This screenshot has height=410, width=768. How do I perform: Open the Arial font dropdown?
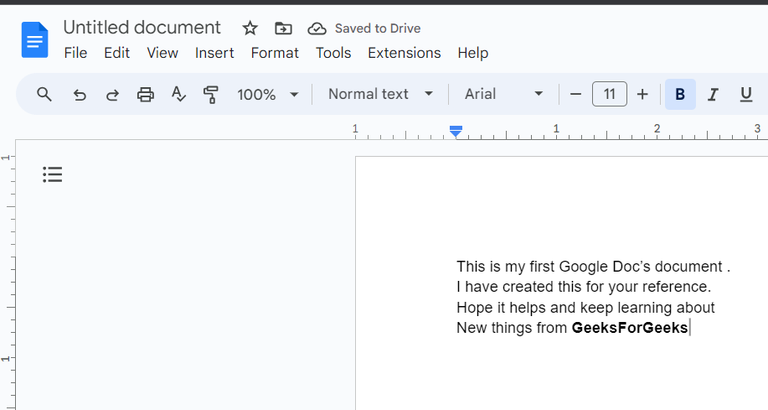click(503, 94)
